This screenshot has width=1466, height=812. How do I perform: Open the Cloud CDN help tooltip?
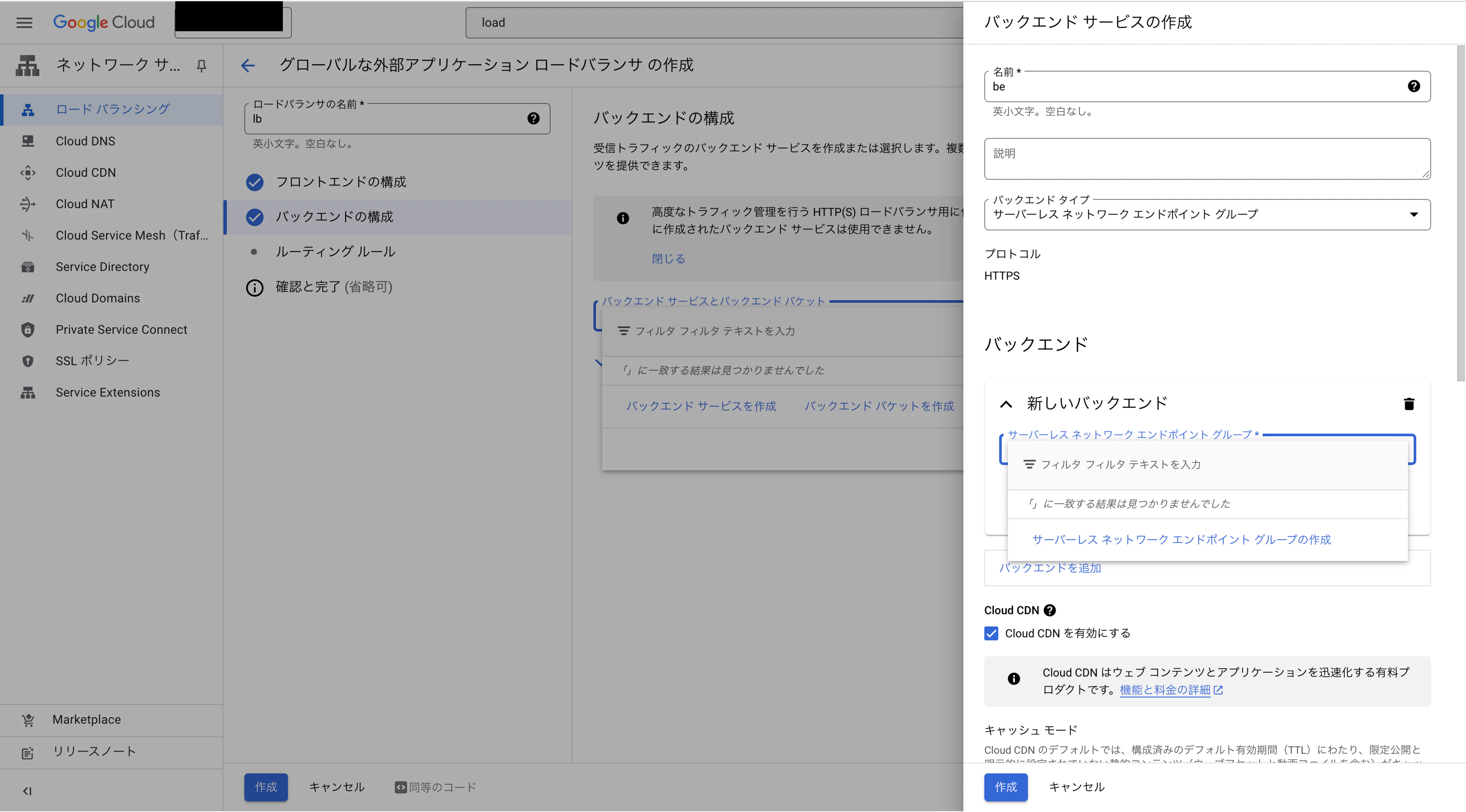click(x=1050, y=610)
